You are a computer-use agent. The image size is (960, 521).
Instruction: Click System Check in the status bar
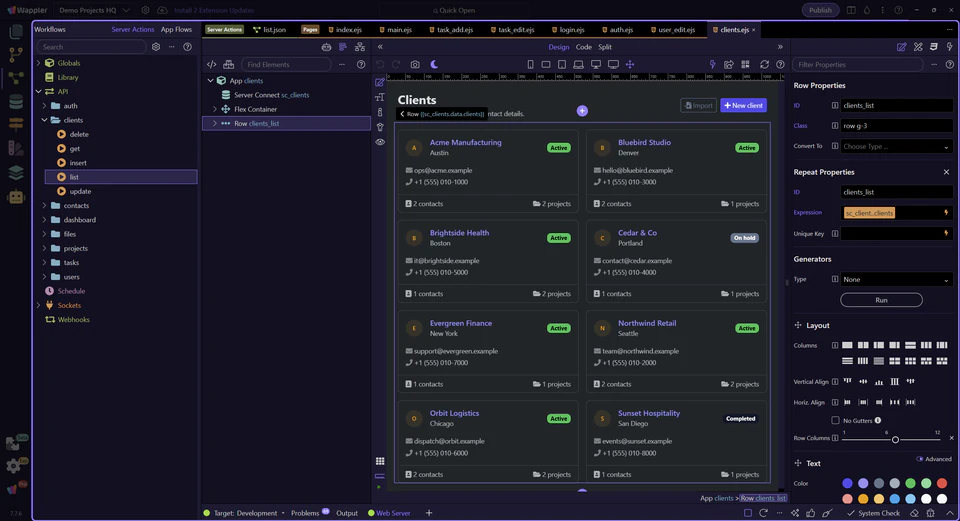874,513
